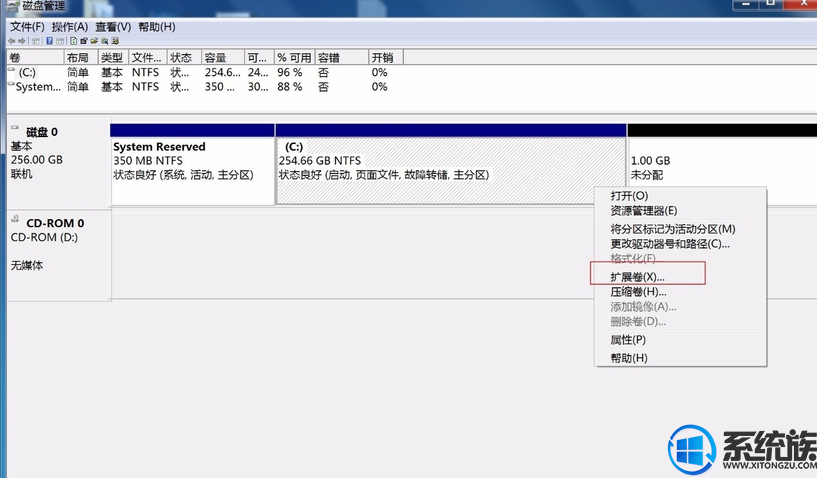This screenshot has width=817, height=478.
Task: Click the 88 % free cell
Action: coord(290,87)
